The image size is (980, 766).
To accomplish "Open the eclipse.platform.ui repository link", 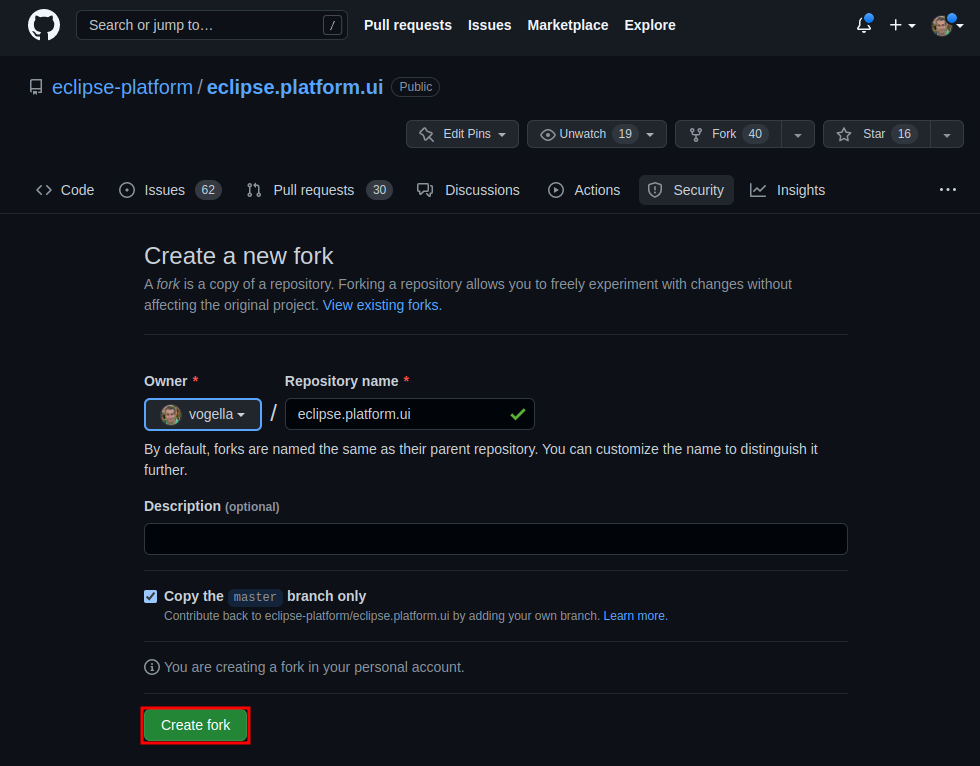I will pyautogui.click(x=294, y=87).
